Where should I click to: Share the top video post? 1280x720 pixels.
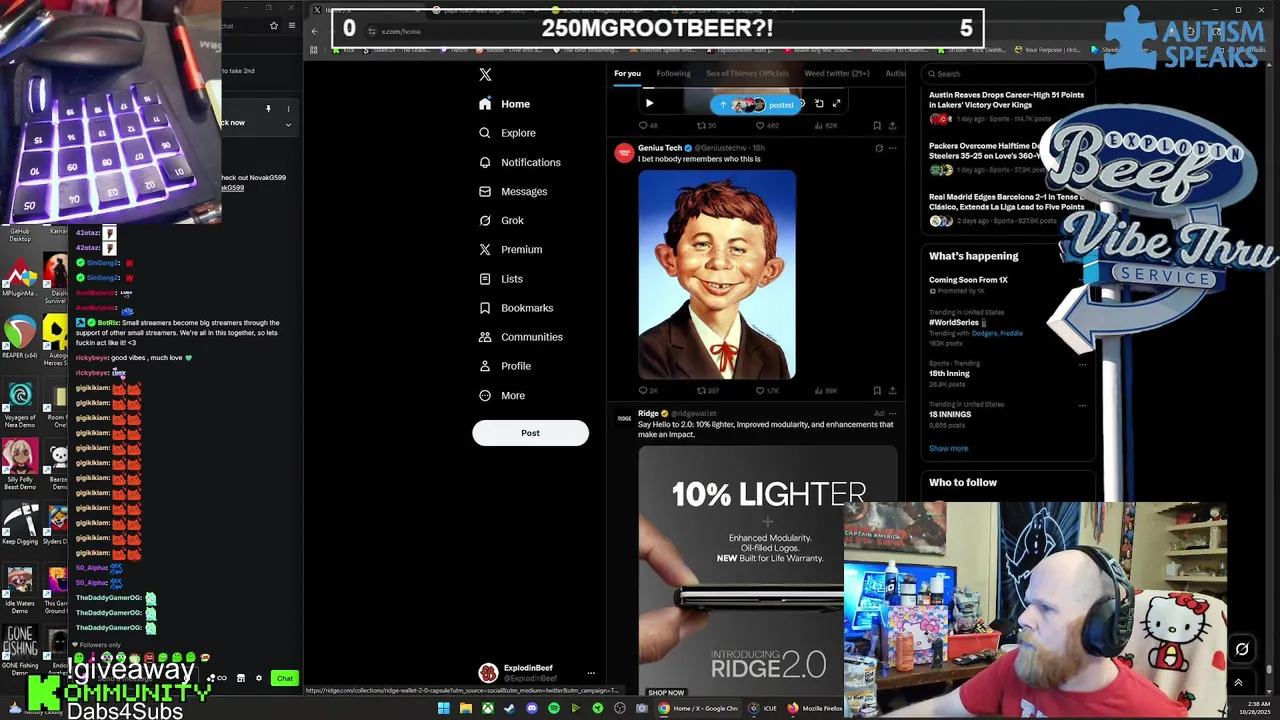point(892,126)
